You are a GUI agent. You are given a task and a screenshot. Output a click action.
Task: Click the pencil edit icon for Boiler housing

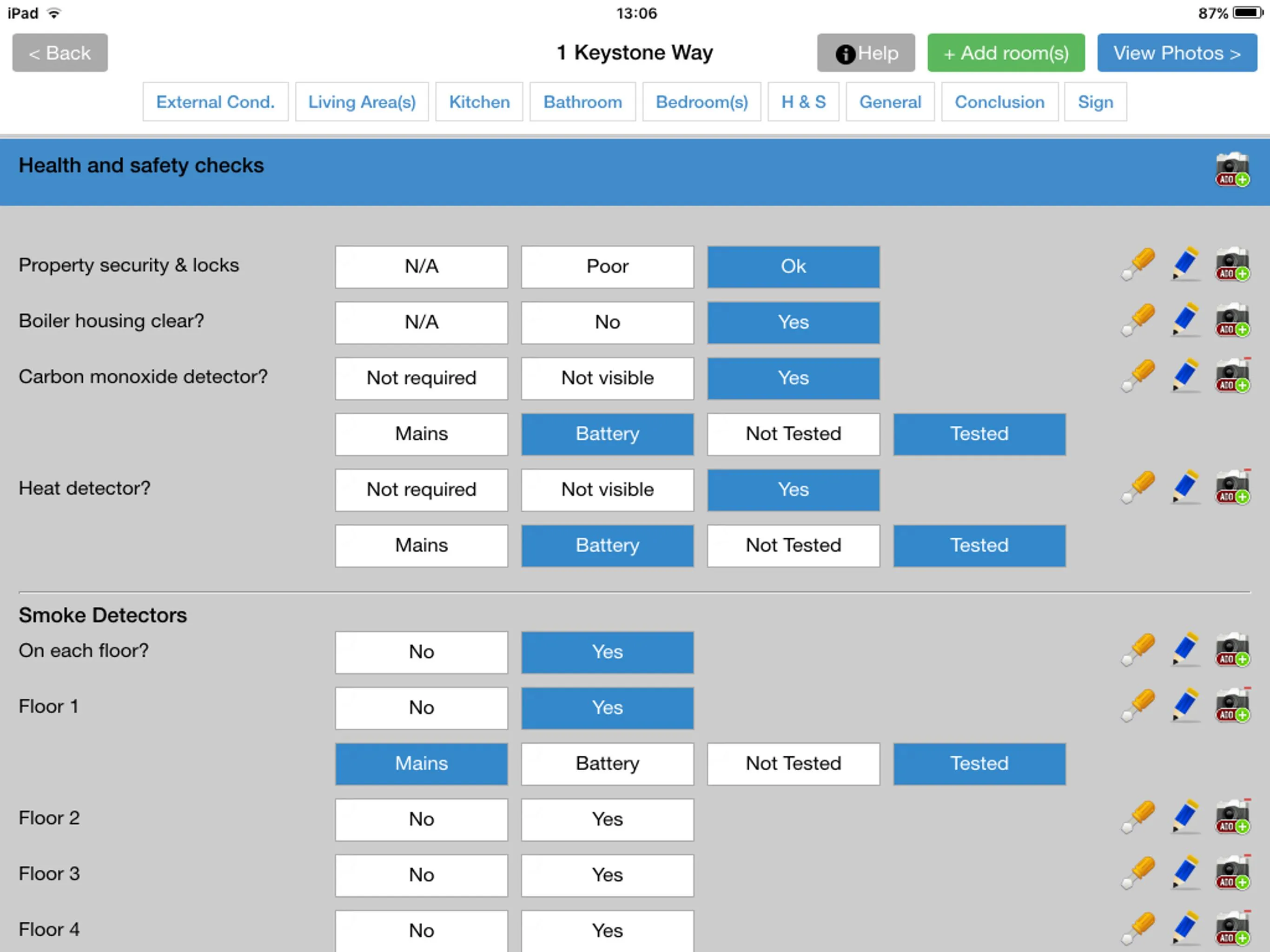[x=1184, y=322]
